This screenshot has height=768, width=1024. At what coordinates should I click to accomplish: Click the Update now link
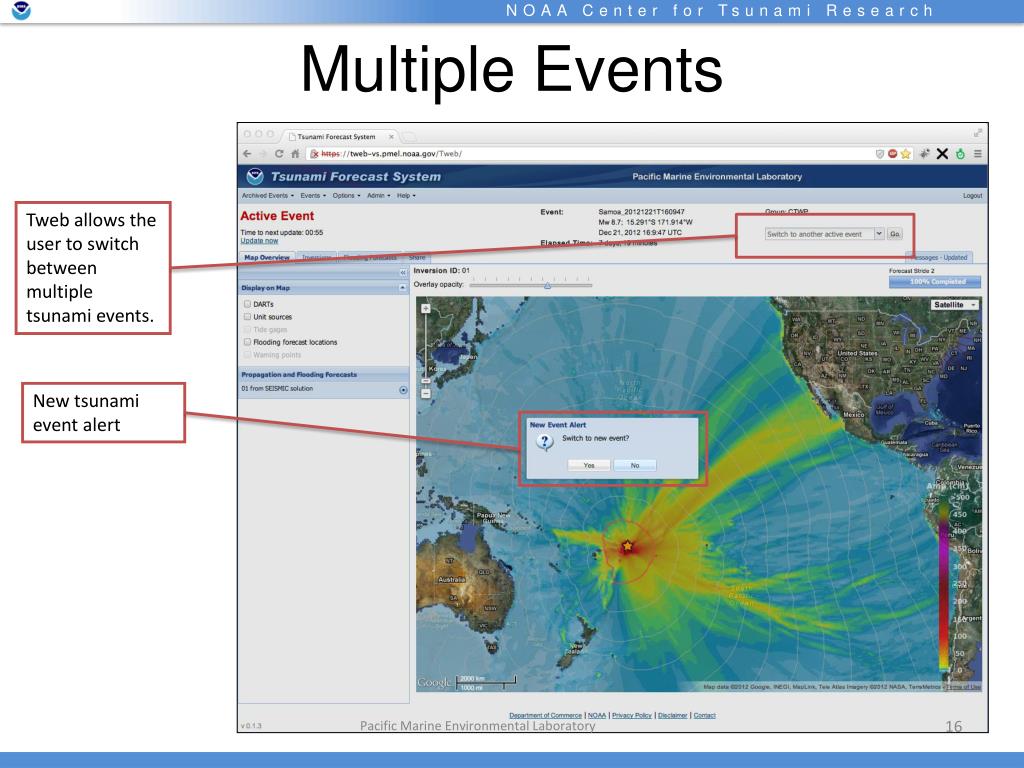click(x=259, y=240)
